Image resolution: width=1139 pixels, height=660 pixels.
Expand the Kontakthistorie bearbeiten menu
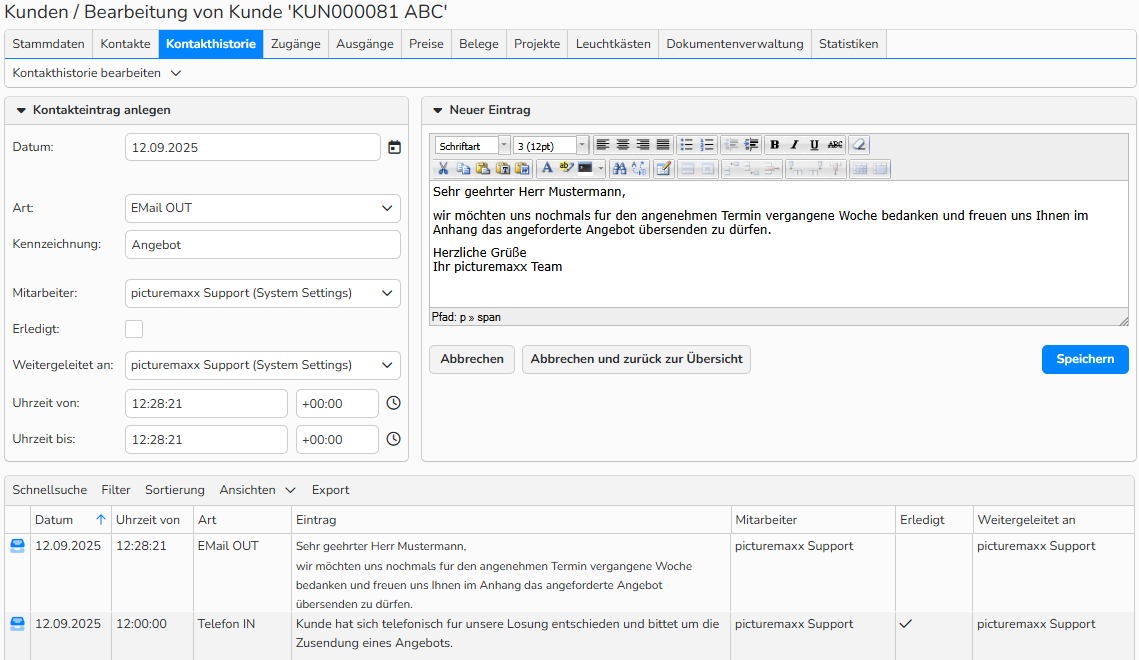97,73
